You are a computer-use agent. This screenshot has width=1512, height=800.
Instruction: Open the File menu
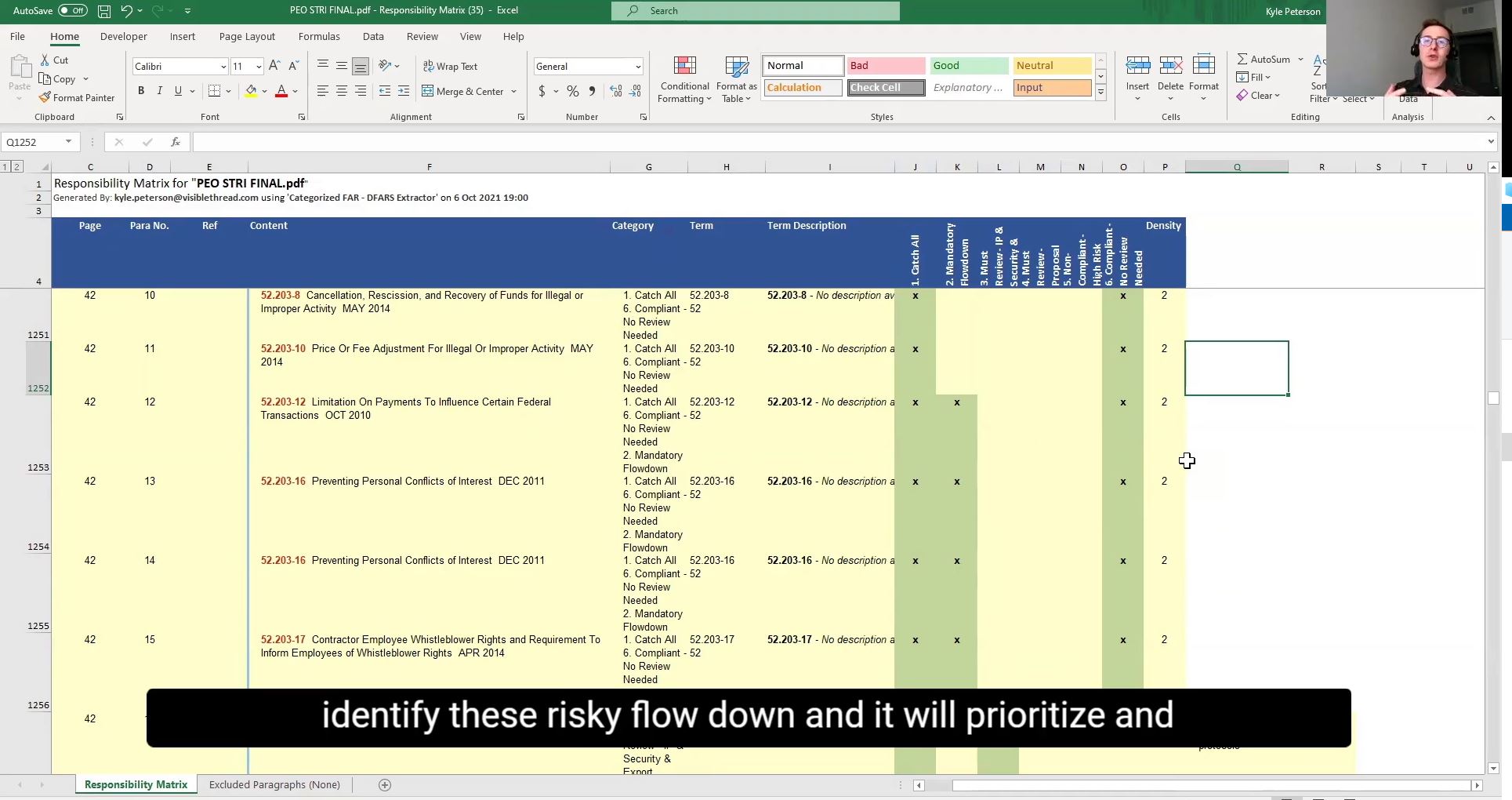(x=17, y=37)
